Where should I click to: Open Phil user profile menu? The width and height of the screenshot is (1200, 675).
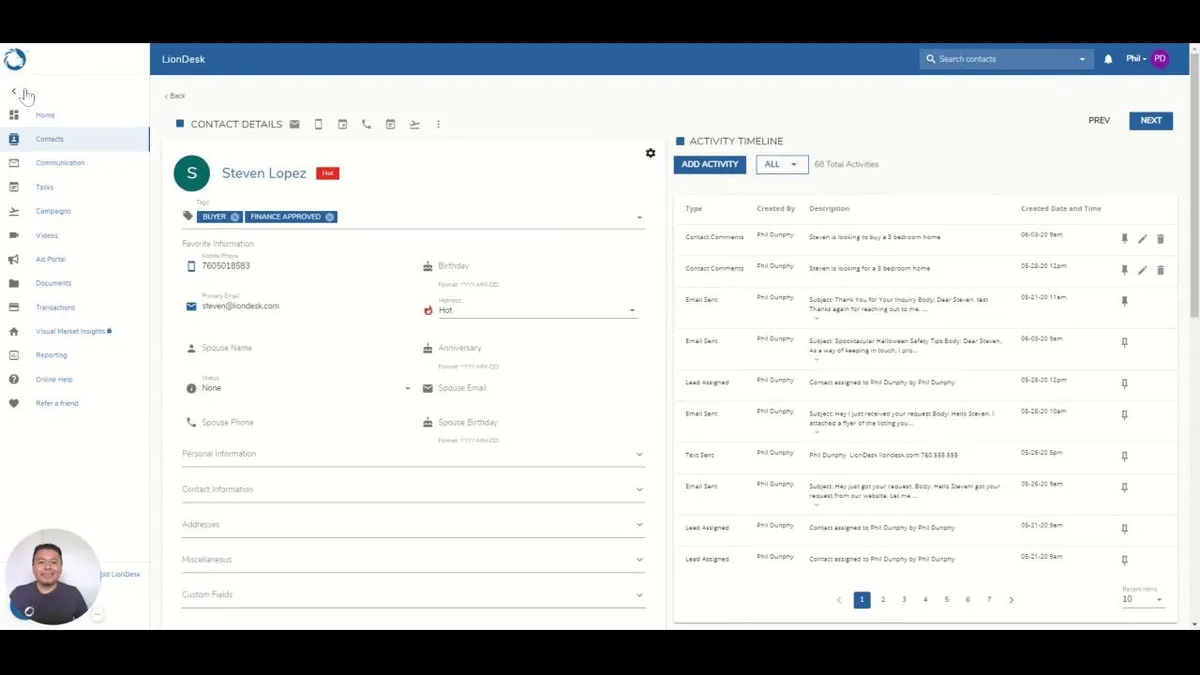[x=1147, y=59]
